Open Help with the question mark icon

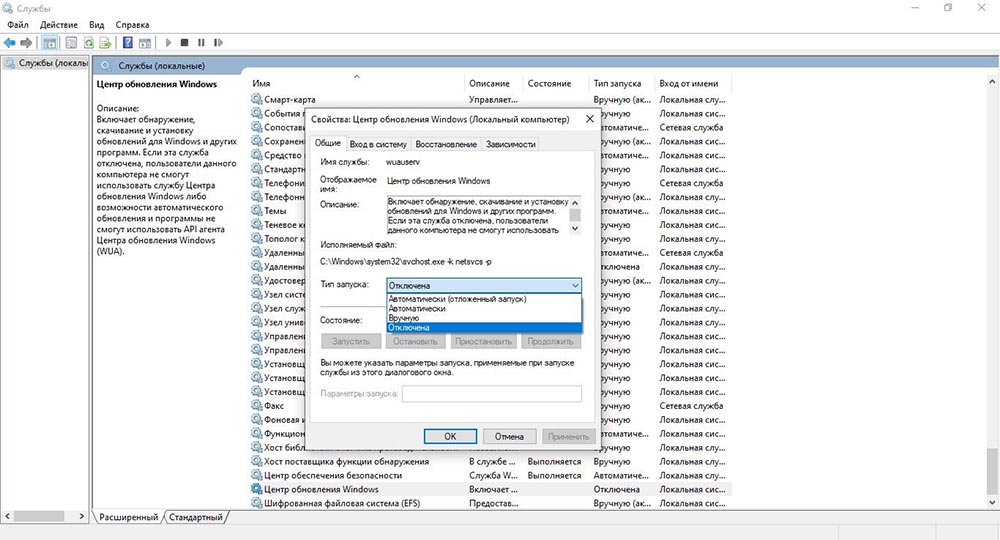[128, 43]
